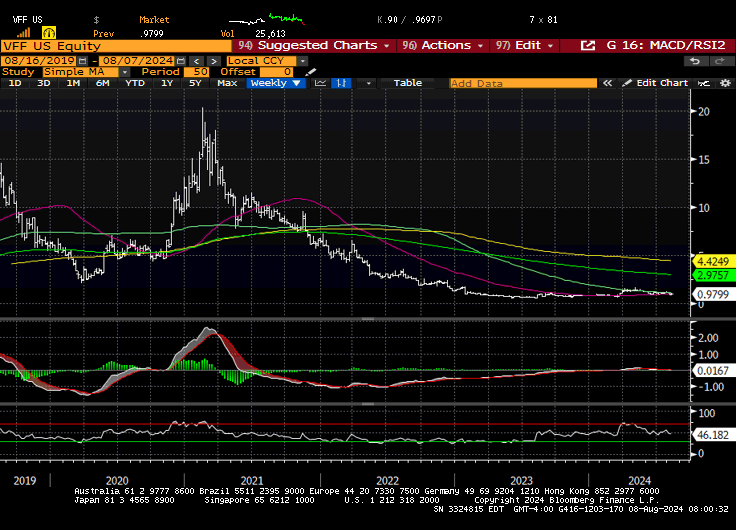Set the range to 5Y
The image size is (736, 530).
pos(195,83)
